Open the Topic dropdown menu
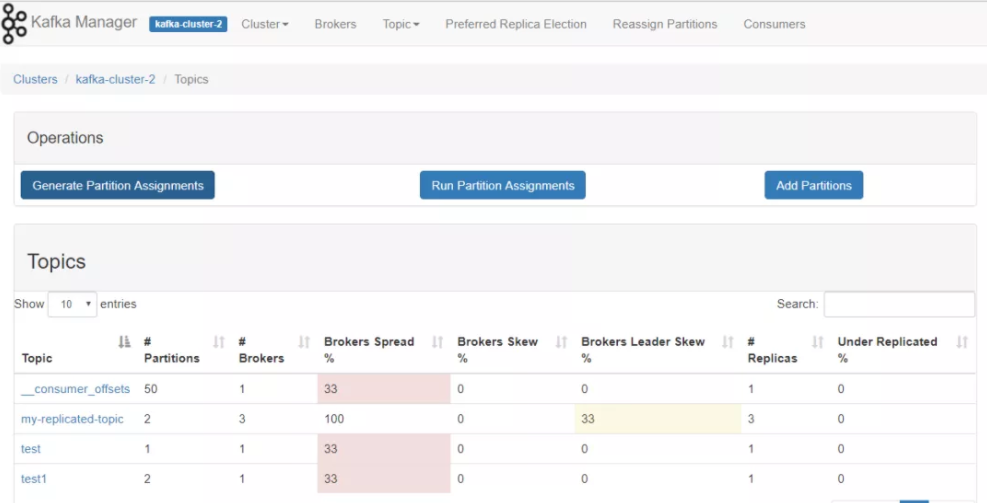This screenshot has width=987, height=503. coord(401,24)
